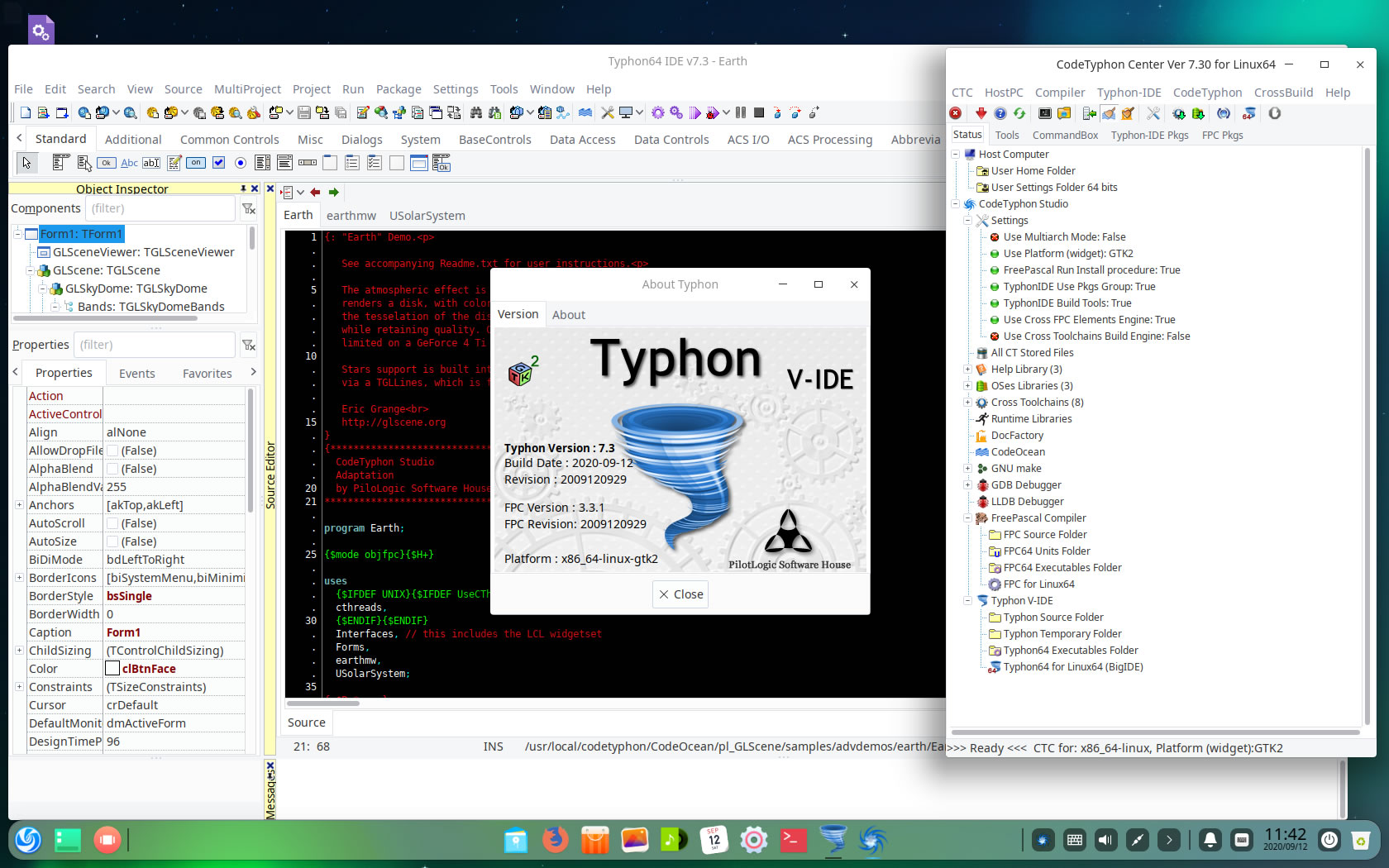Click the Properties filter input field
This screenshot has height=868, width=1389.
tap(155, 345)
